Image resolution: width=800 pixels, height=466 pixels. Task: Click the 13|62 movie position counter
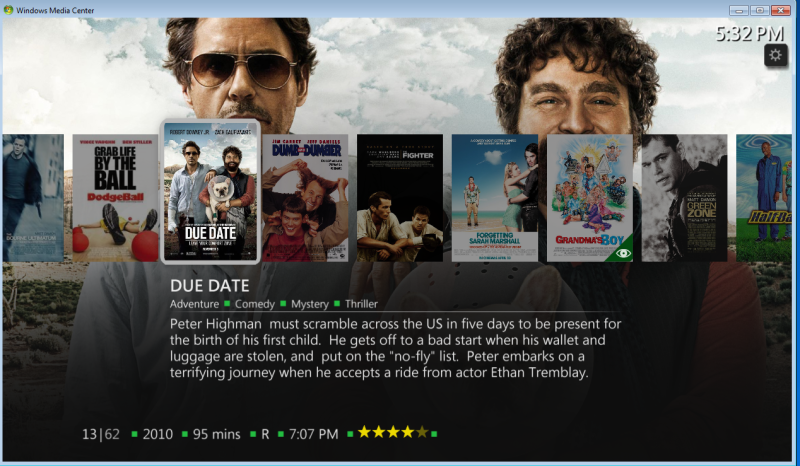(x=101, y=434)
